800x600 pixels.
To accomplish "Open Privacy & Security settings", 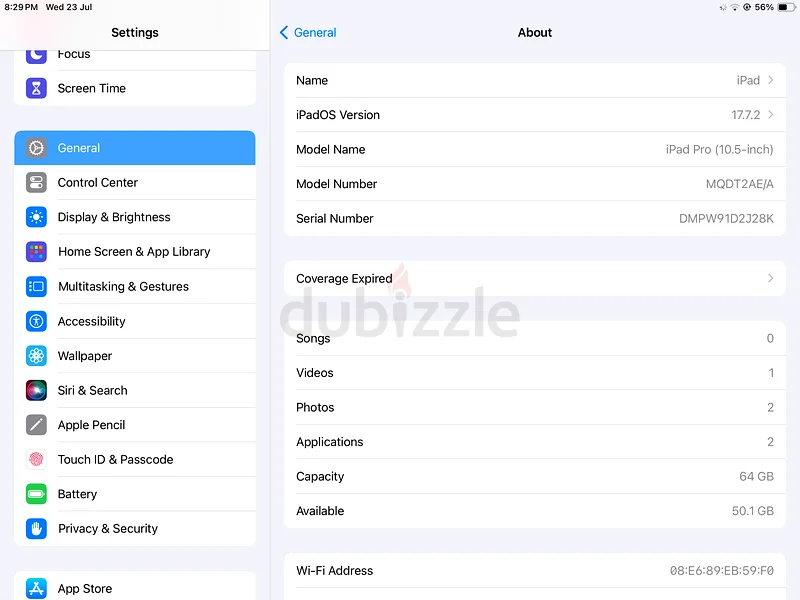I will [135, 529].
